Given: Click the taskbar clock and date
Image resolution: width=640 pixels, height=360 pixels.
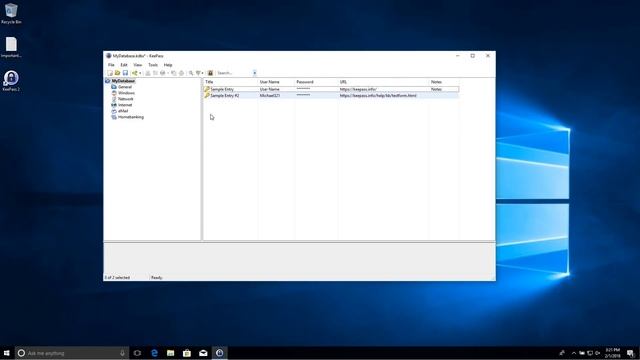Looking at the screenshot, I should tap(613, 353).
